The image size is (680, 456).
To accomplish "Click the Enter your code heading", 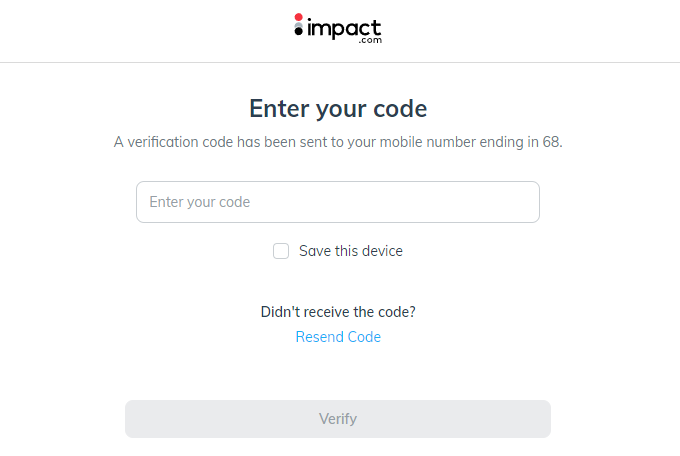I will [x=338, y=108].
